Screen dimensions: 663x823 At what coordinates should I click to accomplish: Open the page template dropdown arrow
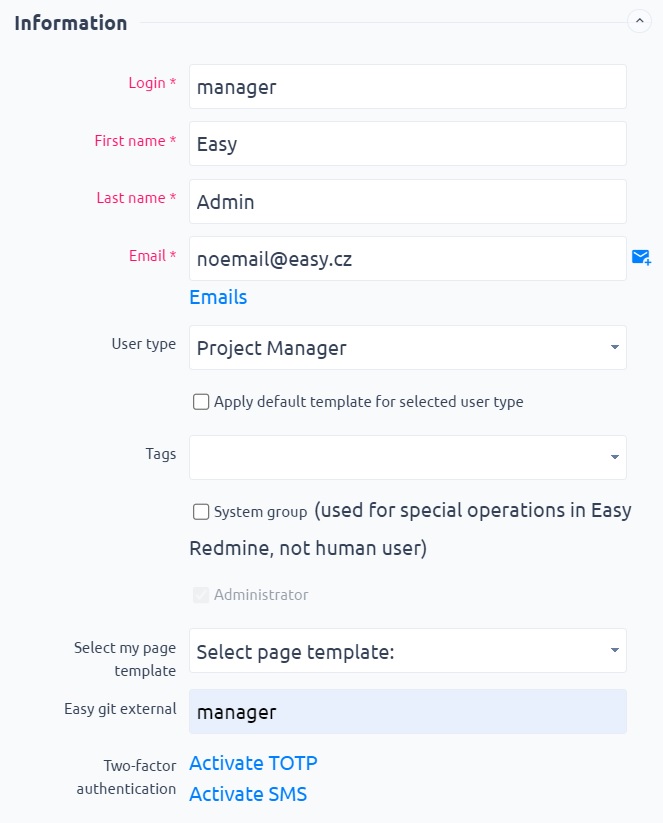coord(615,650)
